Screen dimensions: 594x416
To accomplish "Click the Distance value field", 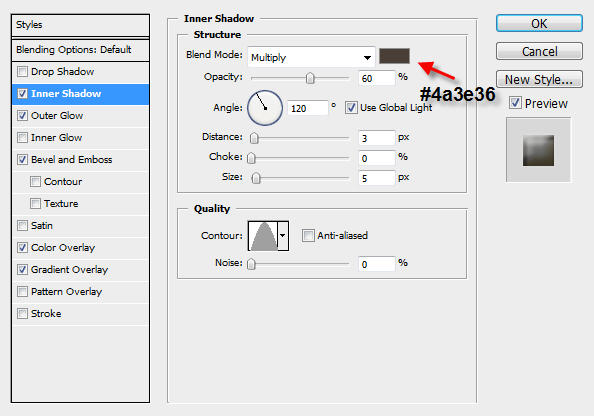I will (x=377, y=138).
